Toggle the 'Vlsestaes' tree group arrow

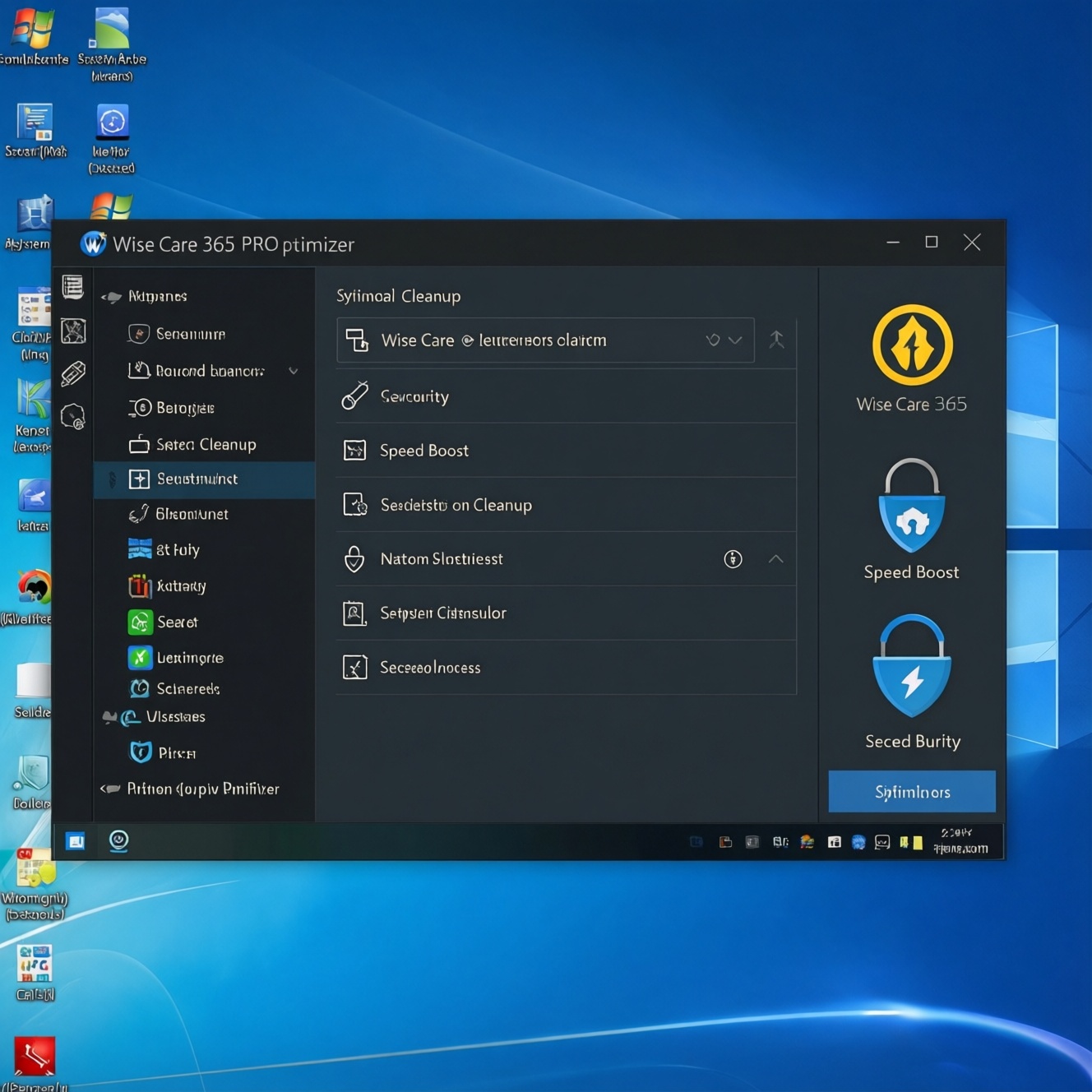109,717
